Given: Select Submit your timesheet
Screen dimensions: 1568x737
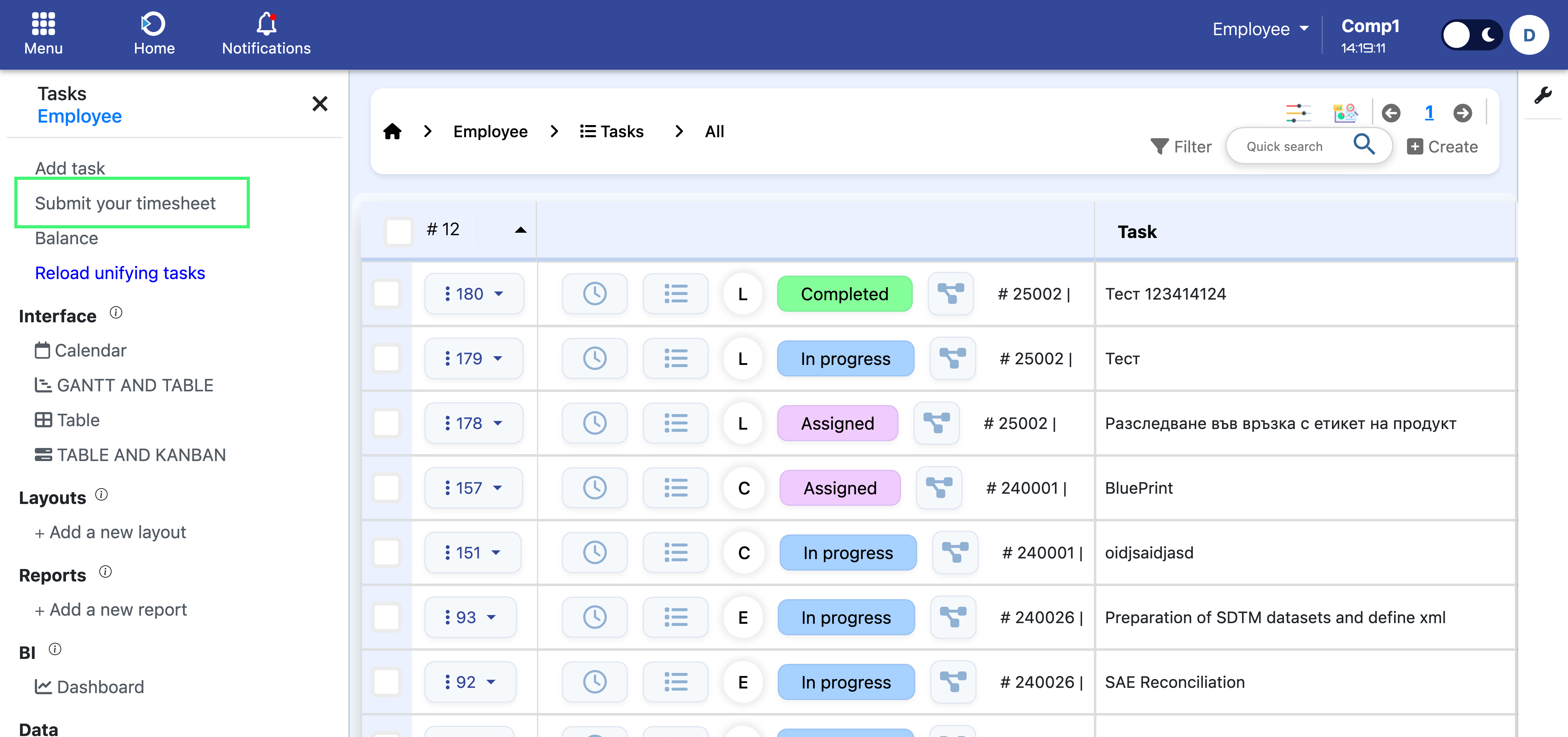Looking at the screenshot, I should coord(125,203).
